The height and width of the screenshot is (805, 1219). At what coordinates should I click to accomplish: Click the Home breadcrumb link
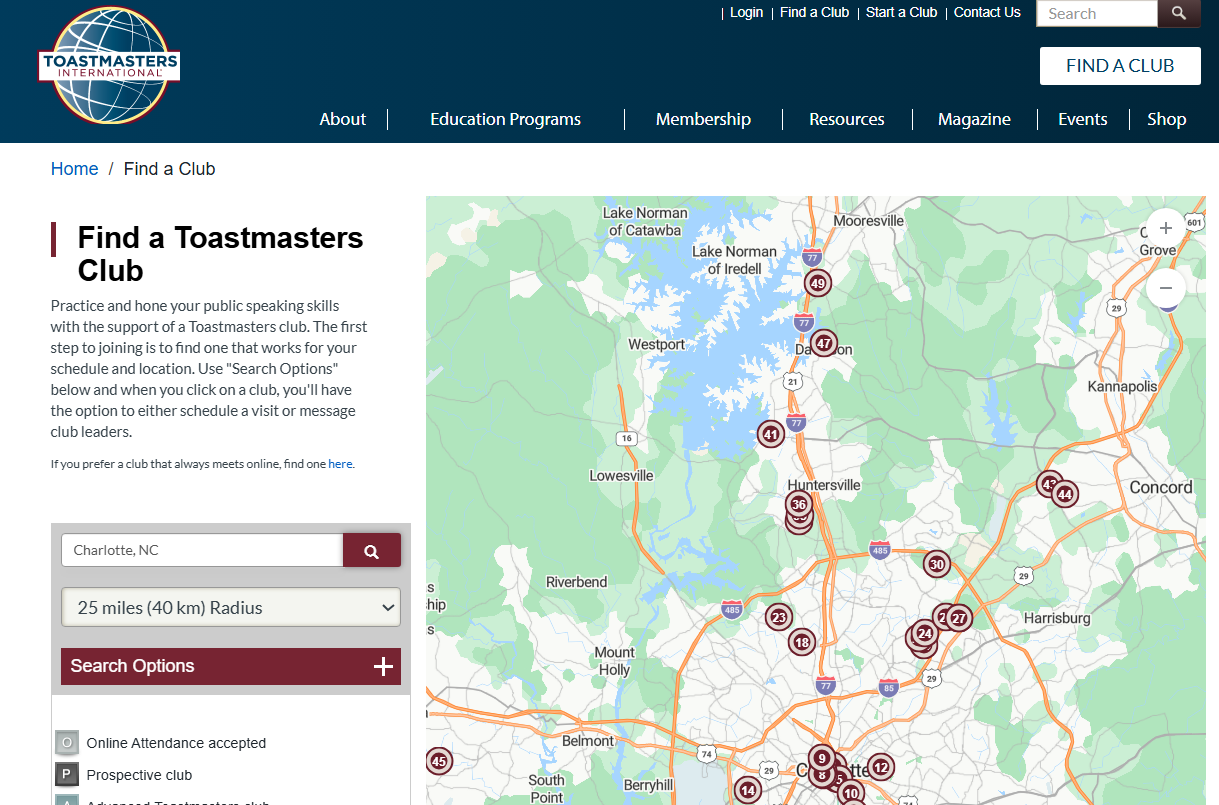pos(75,169)
